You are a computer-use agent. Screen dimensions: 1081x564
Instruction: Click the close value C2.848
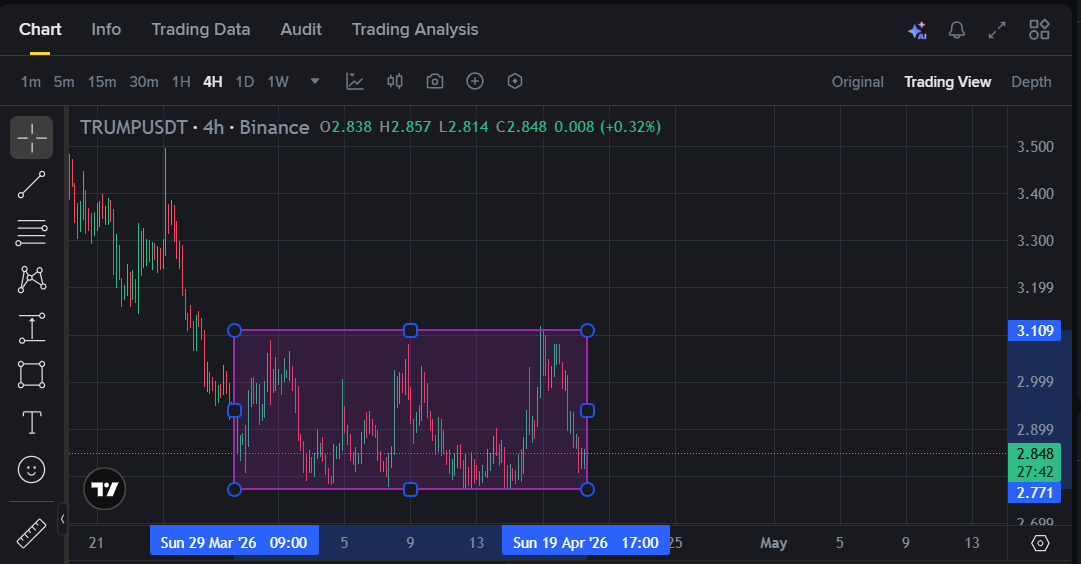pos(521,127)
